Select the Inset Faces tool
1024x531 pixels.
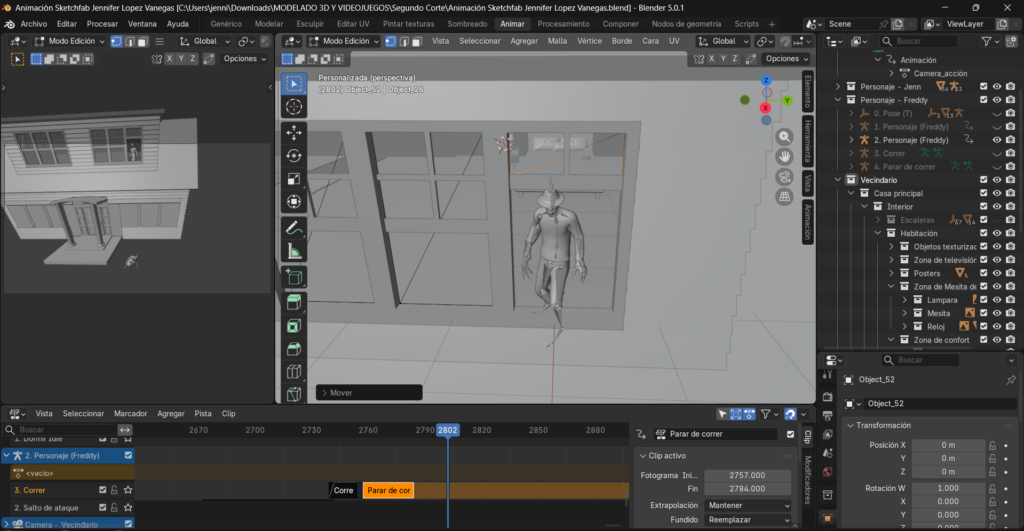(294, 325)
